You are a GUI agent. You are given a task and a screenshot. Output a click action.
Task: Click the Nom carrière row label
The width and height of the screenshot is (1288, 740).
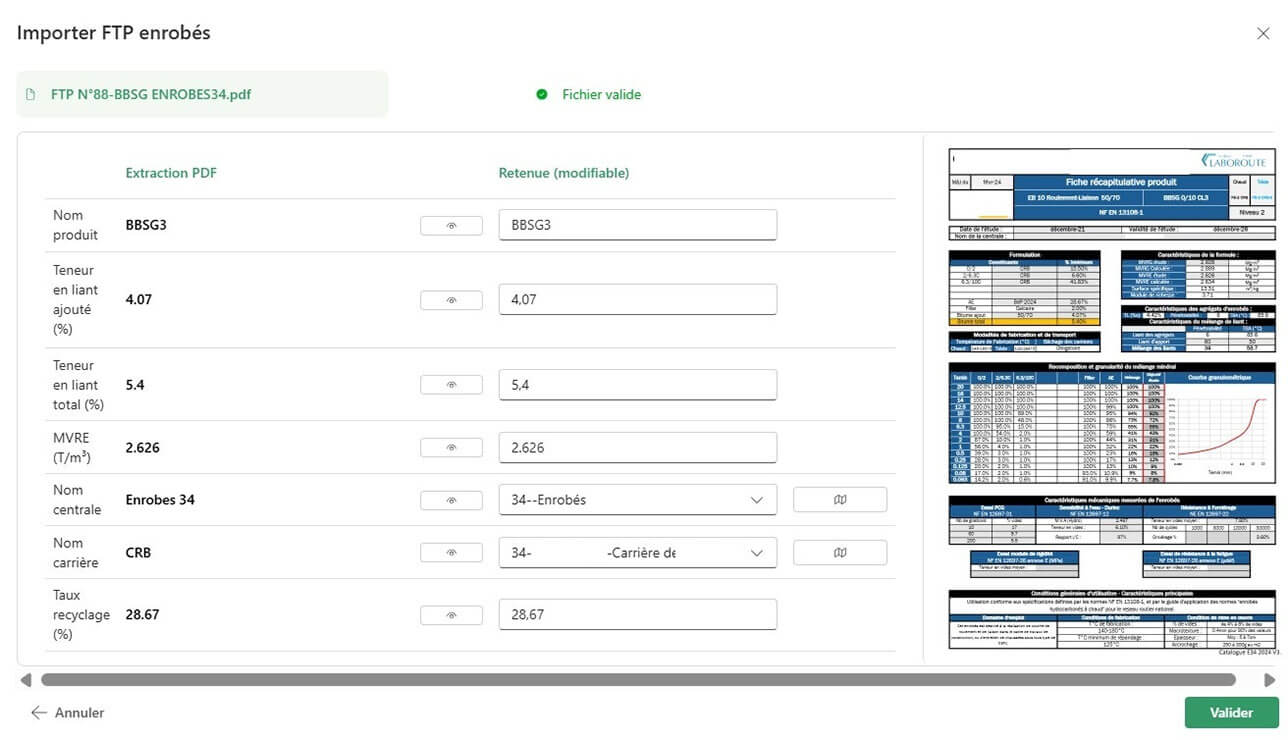tap(76, 552)
